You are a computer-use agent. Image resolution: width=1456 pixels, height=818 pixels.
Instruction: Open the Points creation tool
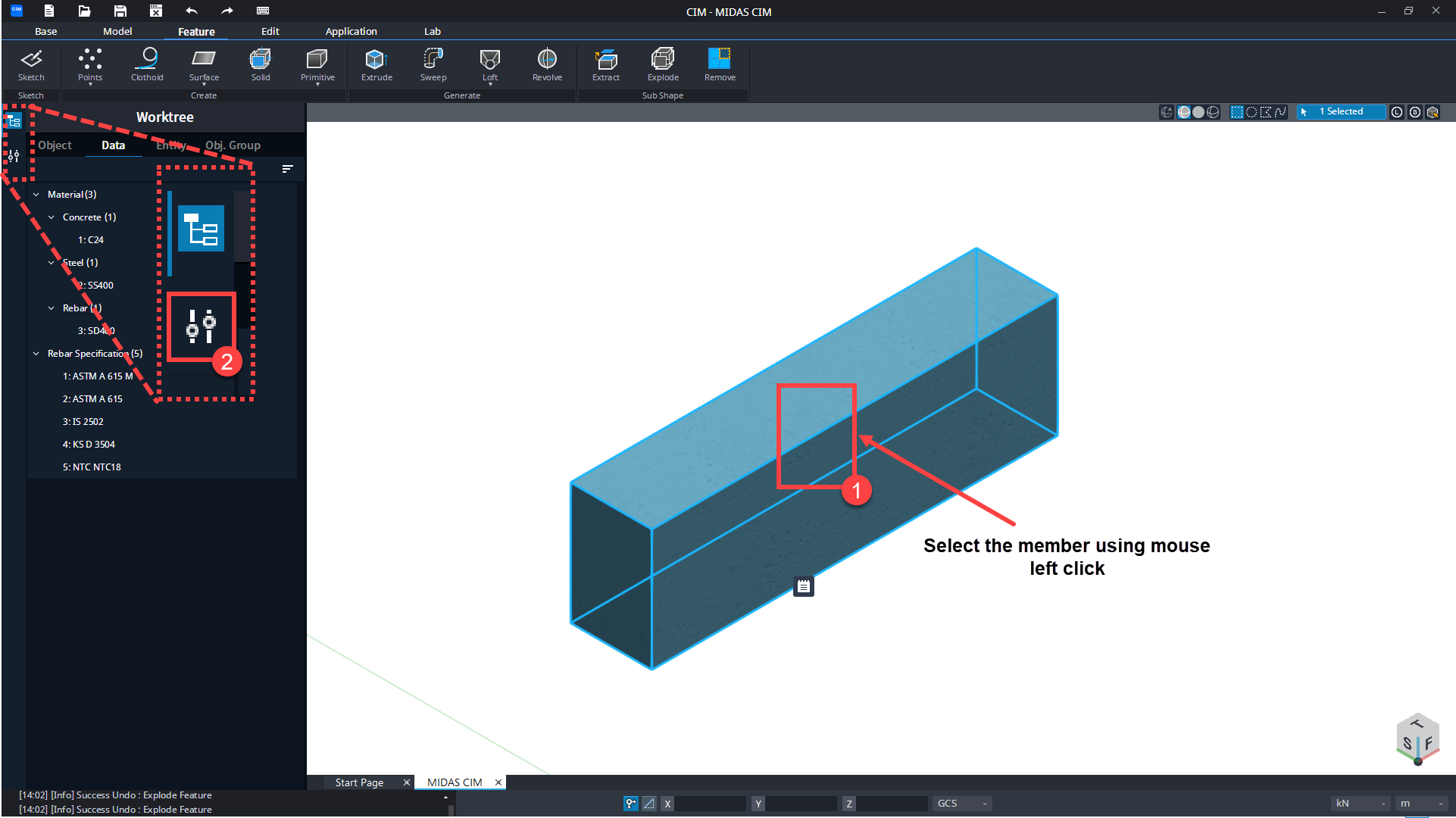tap(90, 64)
